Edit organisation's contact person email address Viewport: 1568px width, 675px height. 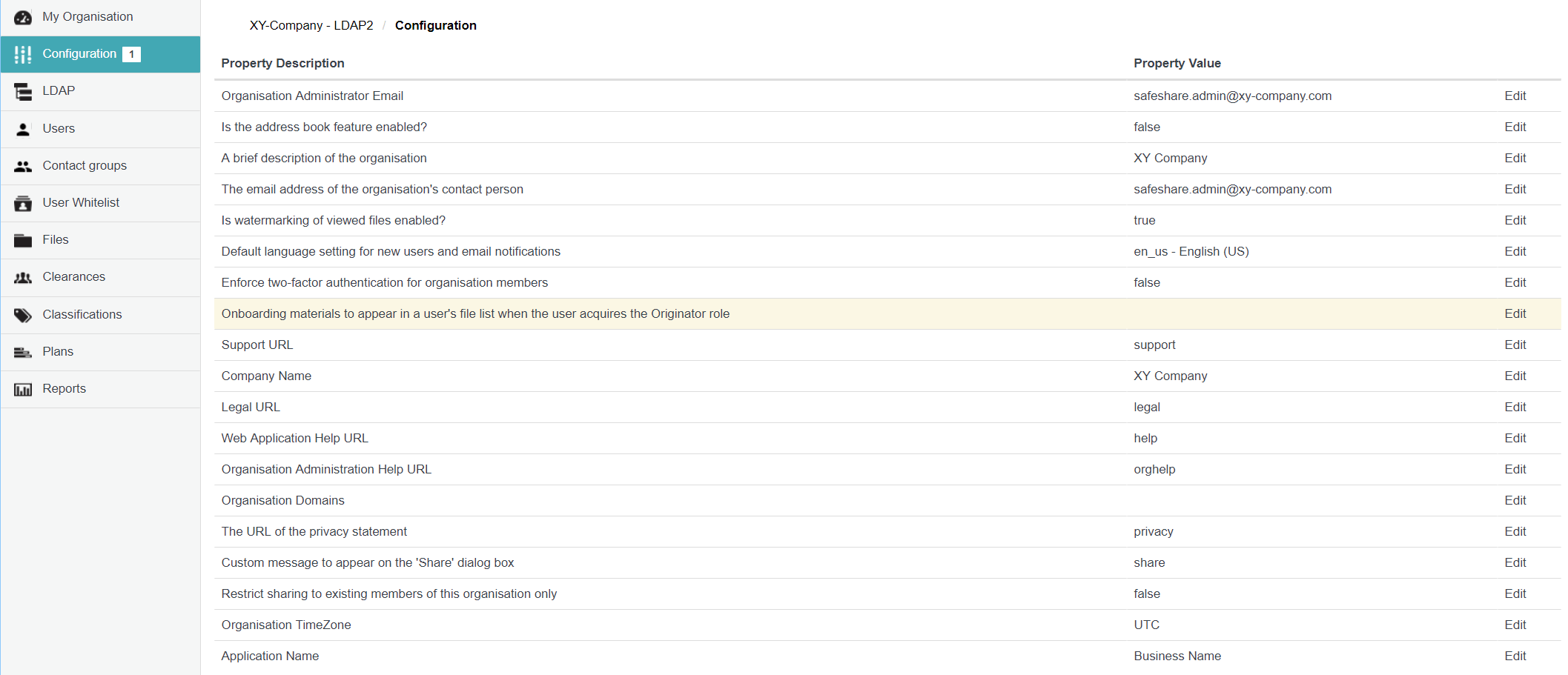tap(1515, 189)
